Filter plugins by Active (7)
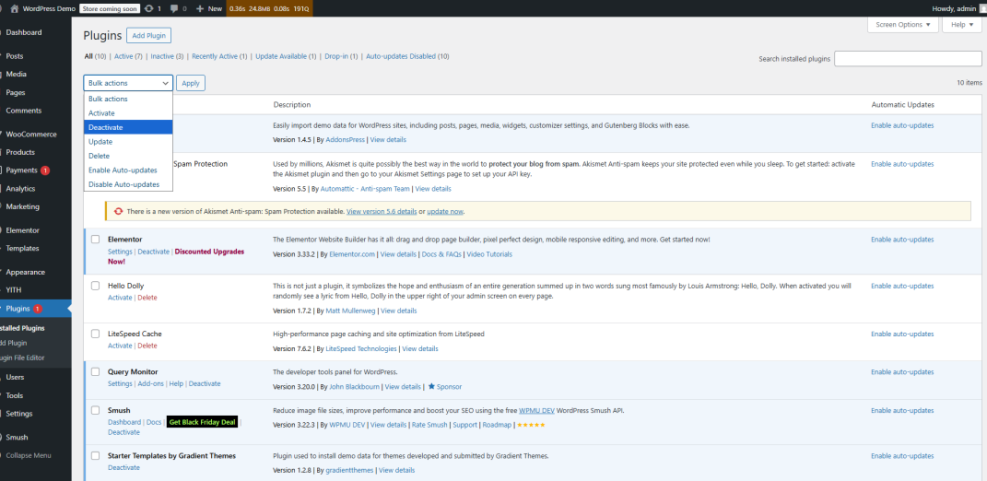 click(x=128, y=56)
